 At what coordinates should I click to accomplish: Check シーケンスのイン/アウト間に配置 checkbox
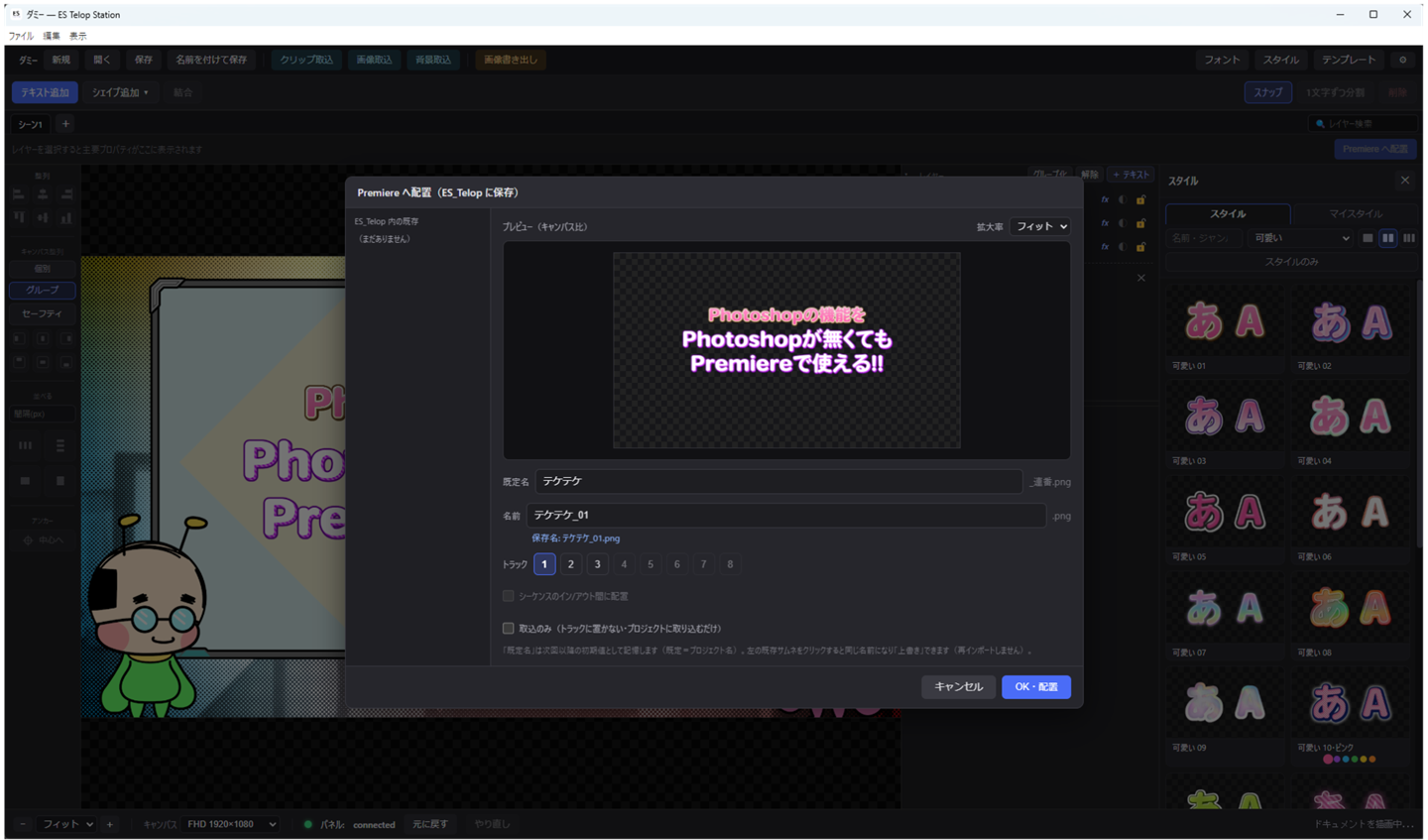[508, 596]
